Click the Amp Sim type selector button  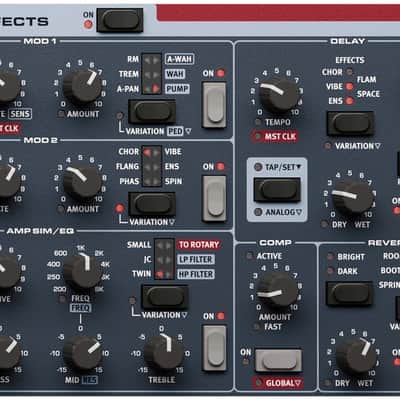coord(165,297)
